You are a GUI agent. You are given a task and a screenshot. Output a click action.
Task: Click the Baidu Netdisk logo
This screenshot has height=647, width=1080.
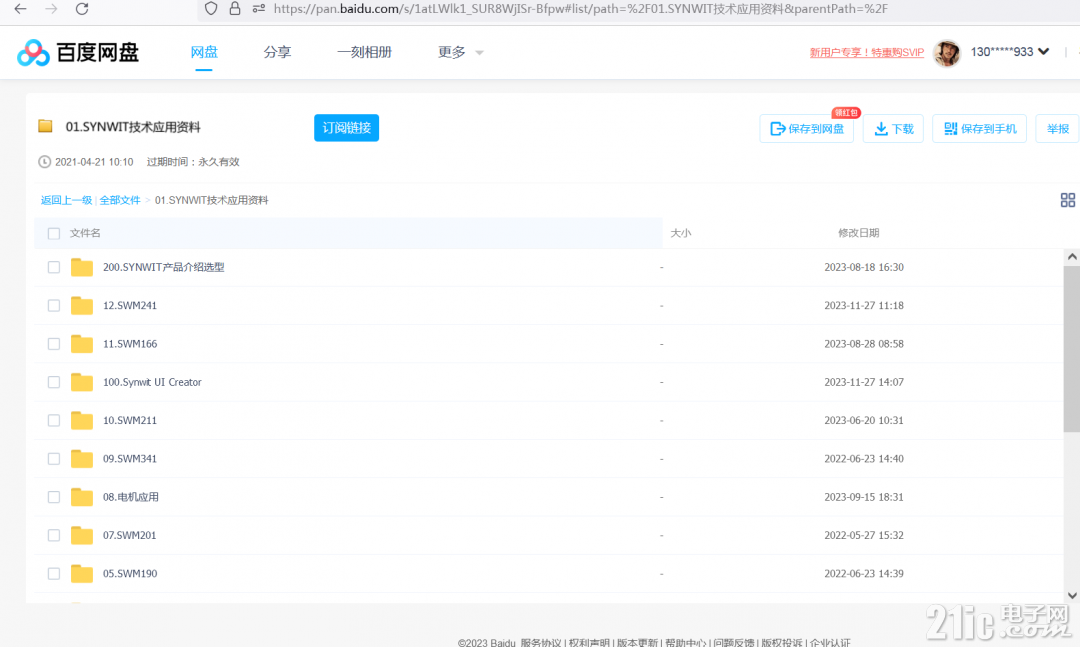78,52
